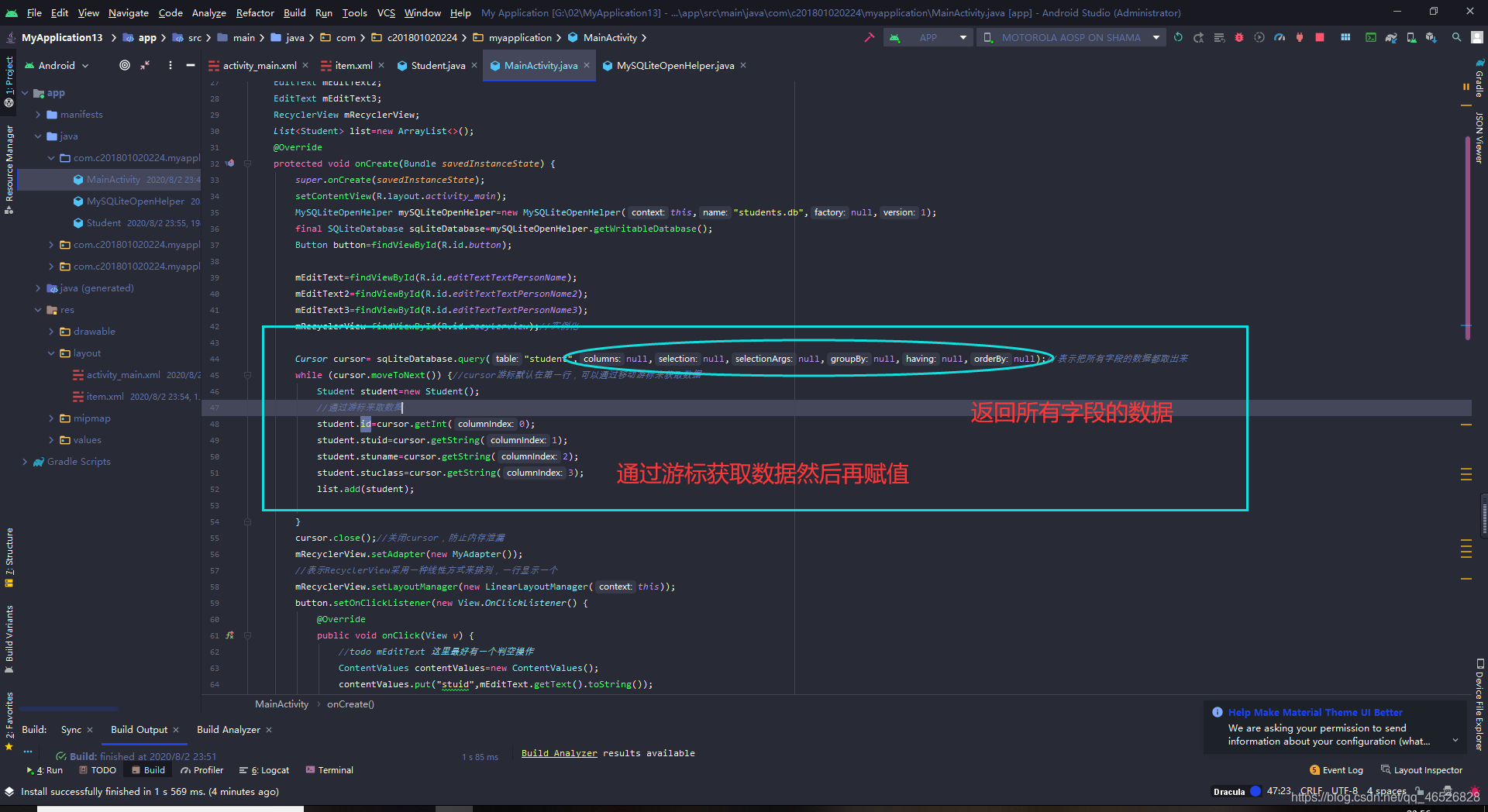Viewport: 1488px width, 812px height.
Task: Open the Profiler tool window
Action: click(x=202, y=770)
